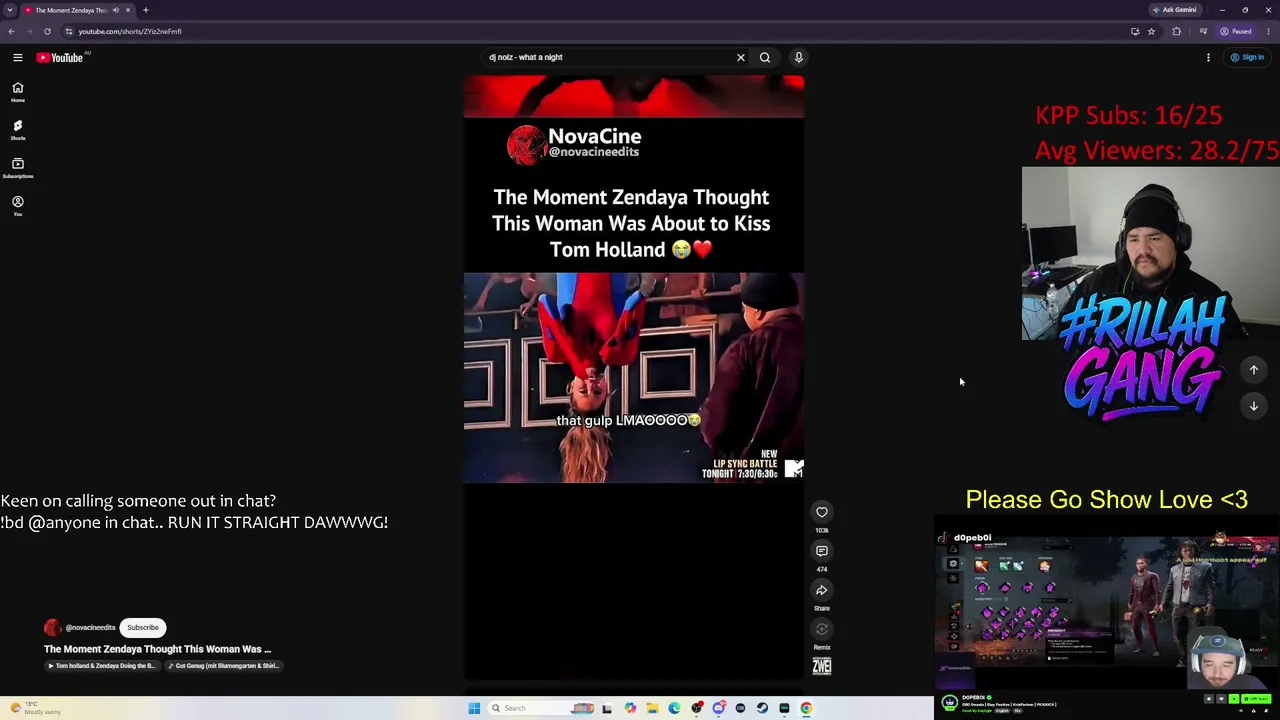The height and width of the screenshot is (720, 1280).
Task: Remix this Short
Action: [x=822, y=629]
